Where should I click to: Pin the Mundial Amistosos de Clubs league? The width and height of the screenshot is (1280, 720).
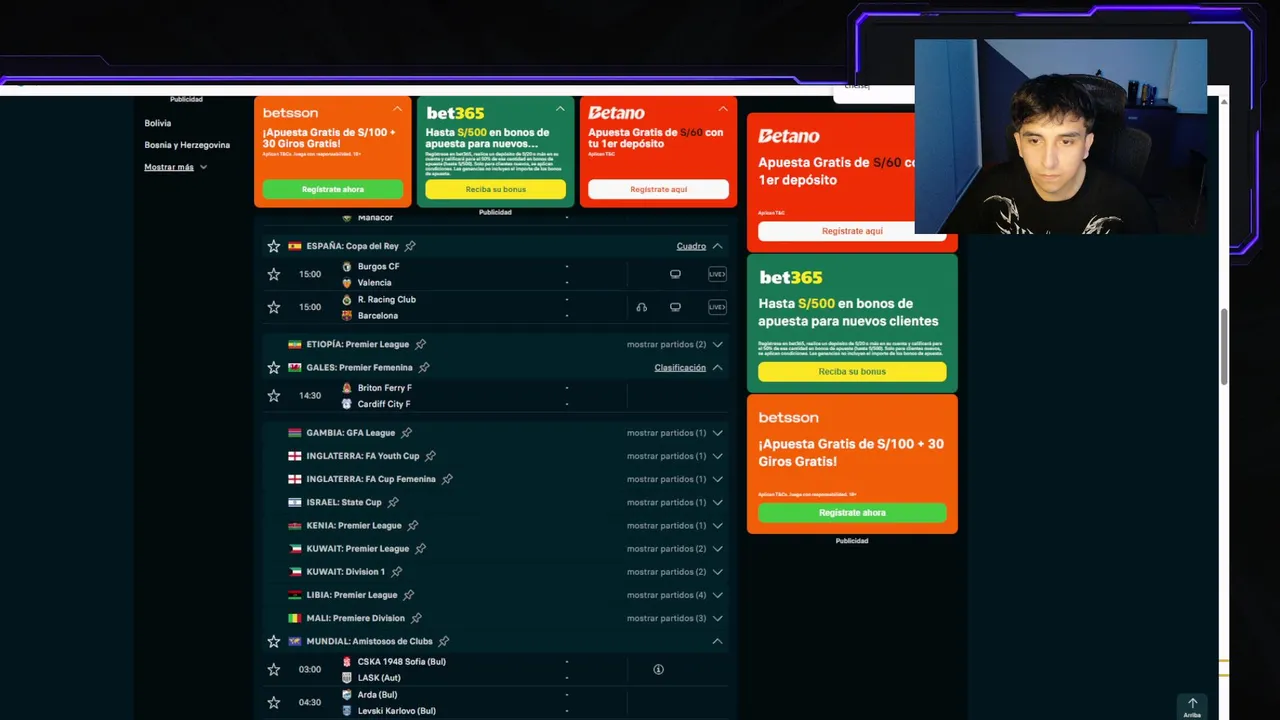pyautogui.click(x=443, y=641)
